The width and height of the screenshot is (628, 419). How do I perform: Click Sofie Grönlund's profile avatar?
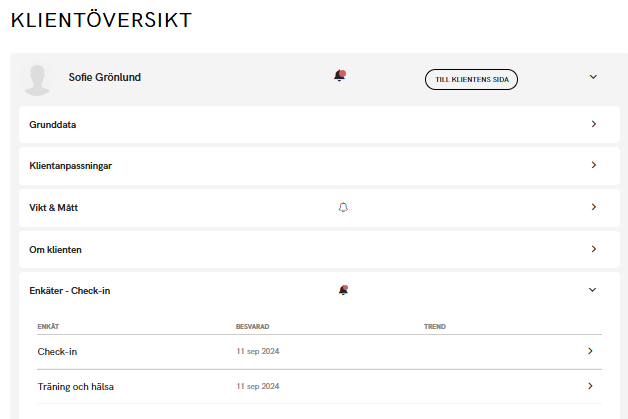[38, 79]
